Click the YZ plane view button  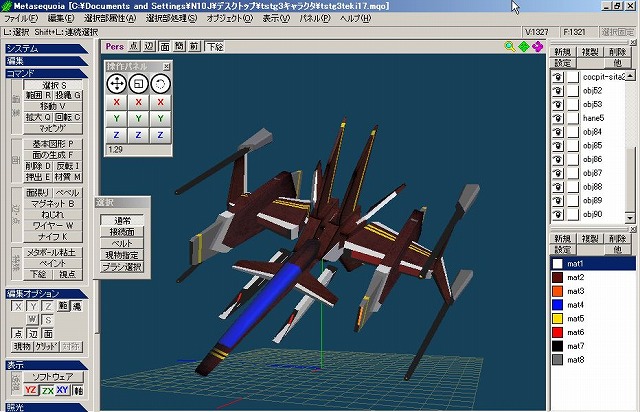click(x=31, y=390)
